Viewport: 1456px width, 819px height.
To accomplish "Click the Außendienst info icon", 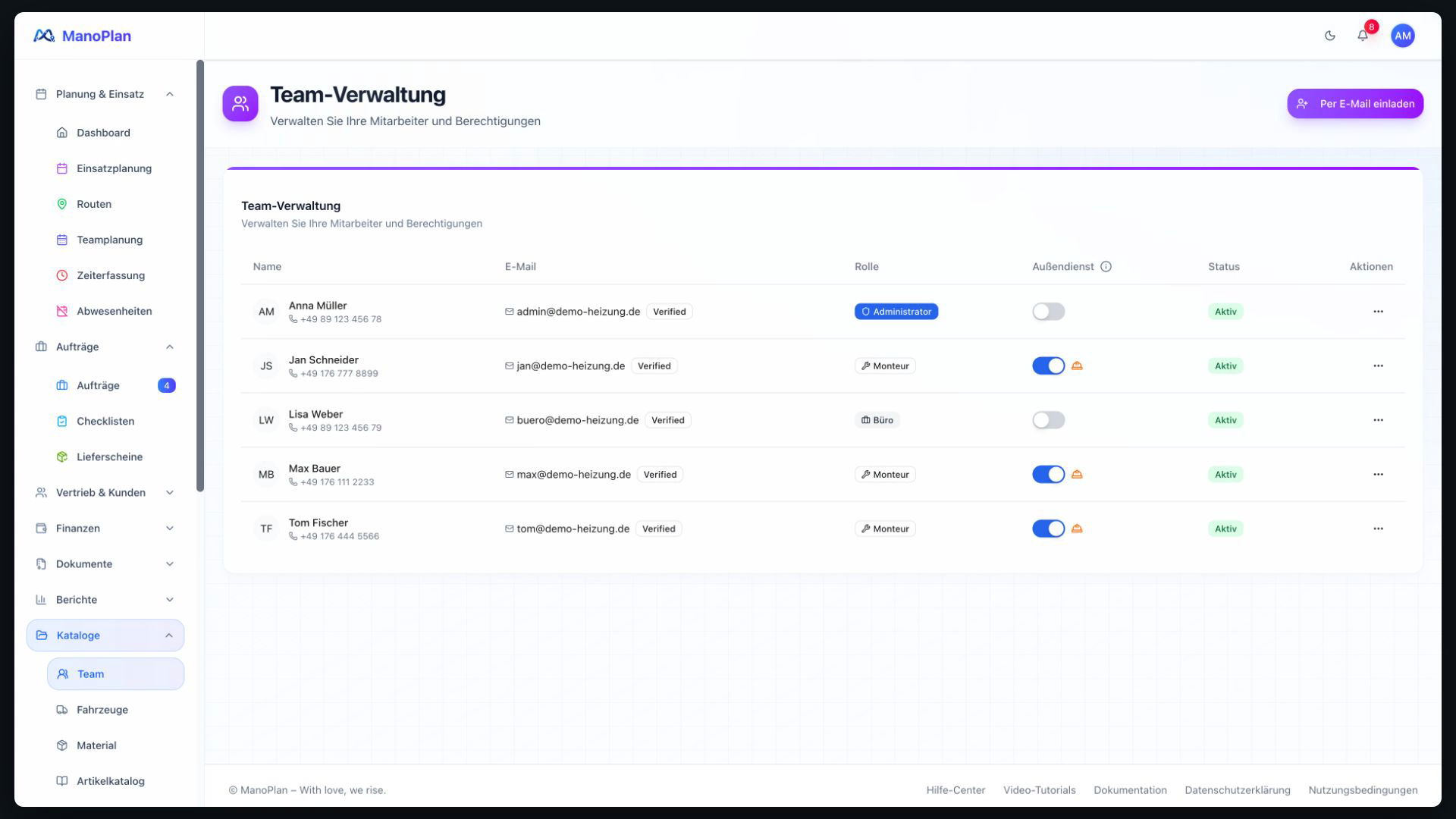I will click(x=1106, y=267).
